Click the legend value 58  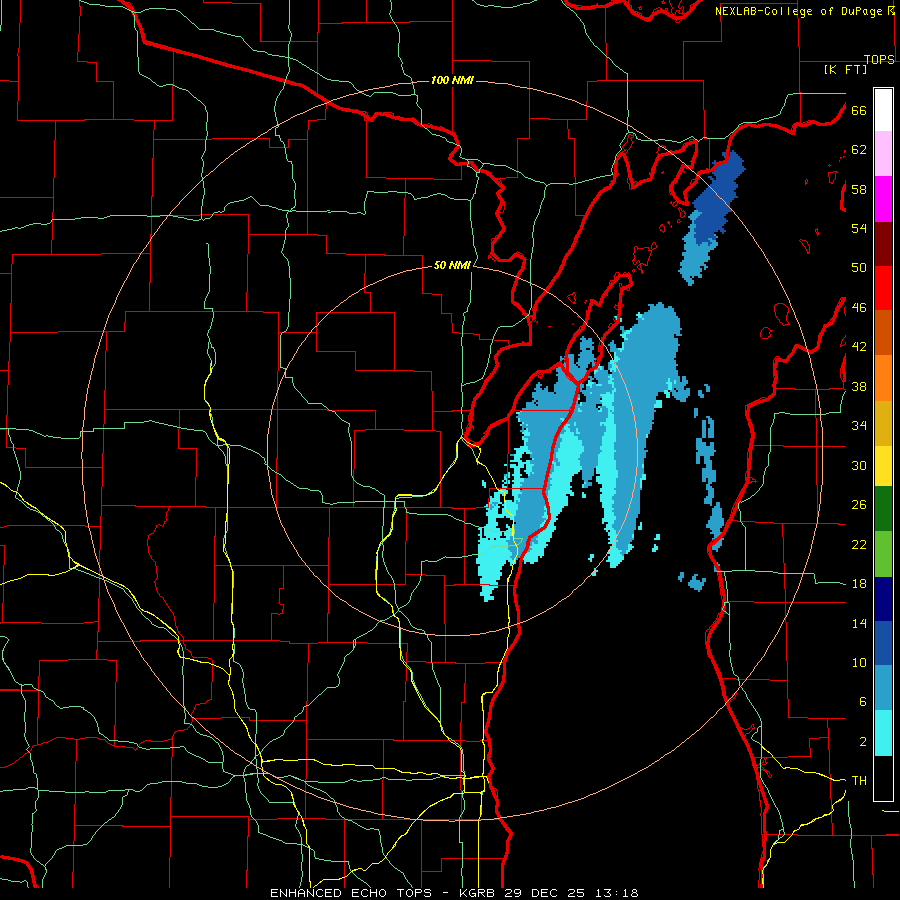click(859, 189)
